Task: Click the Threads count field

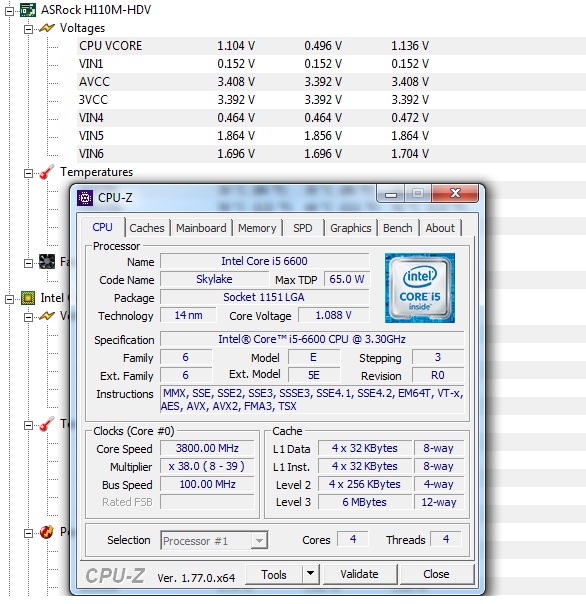Action: (446, 539)
